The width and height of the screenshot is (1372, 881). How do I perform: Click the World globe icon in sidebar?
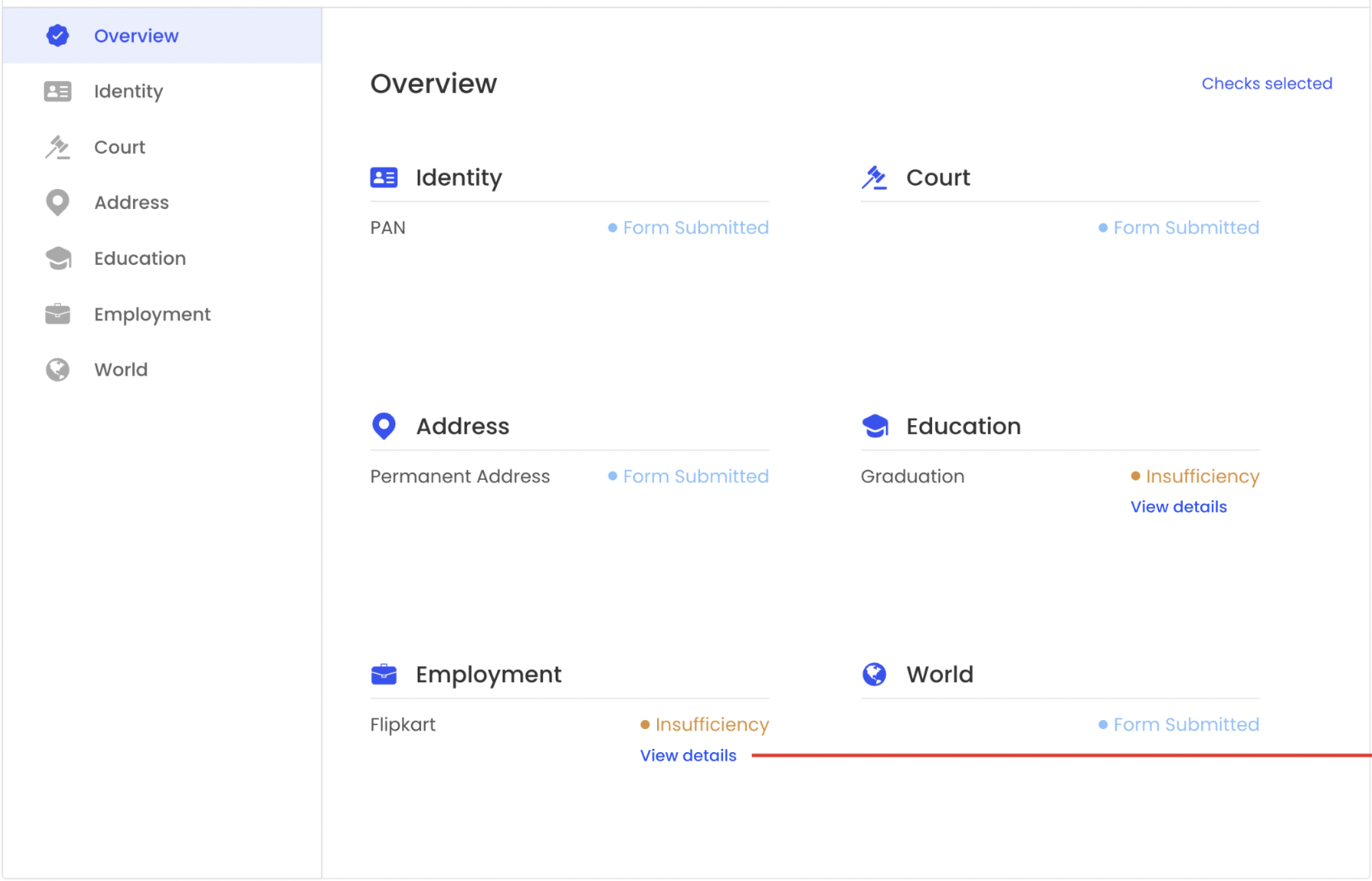tap(58, 370)
